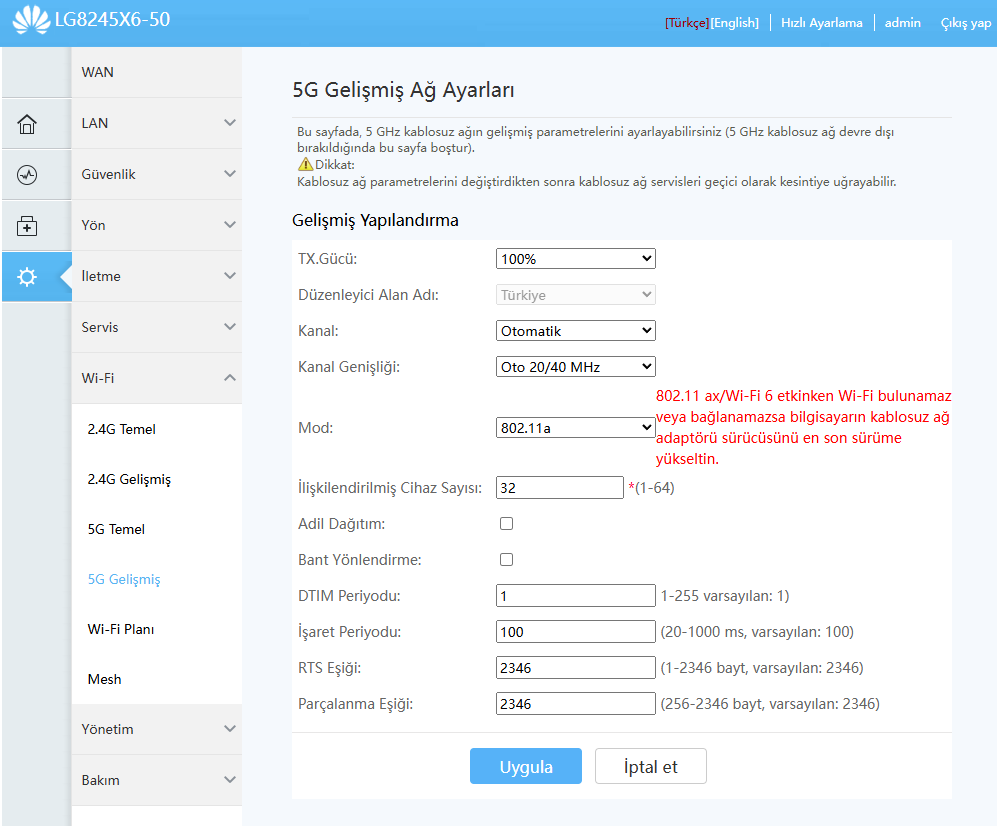Open the 2.4G Gelişmiş submenu
The height and width of the screenshot is (826, 997).
coord(129,479)
